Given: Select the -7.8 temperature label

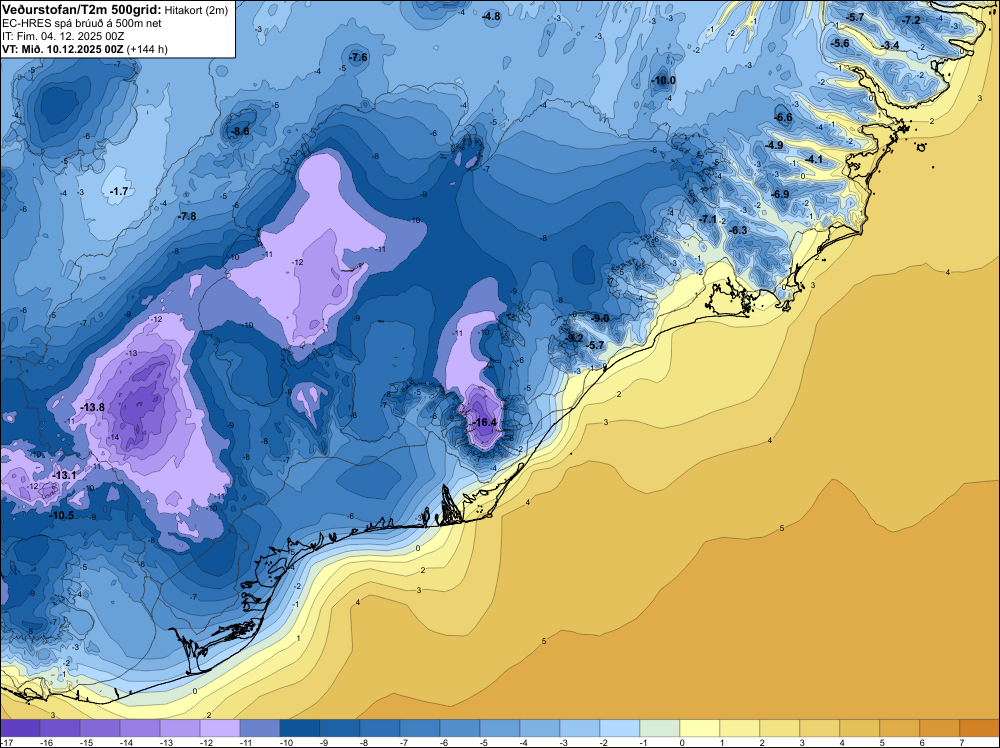Looking at the screenshot, I should pyautogui.click(x=187, y=216).
